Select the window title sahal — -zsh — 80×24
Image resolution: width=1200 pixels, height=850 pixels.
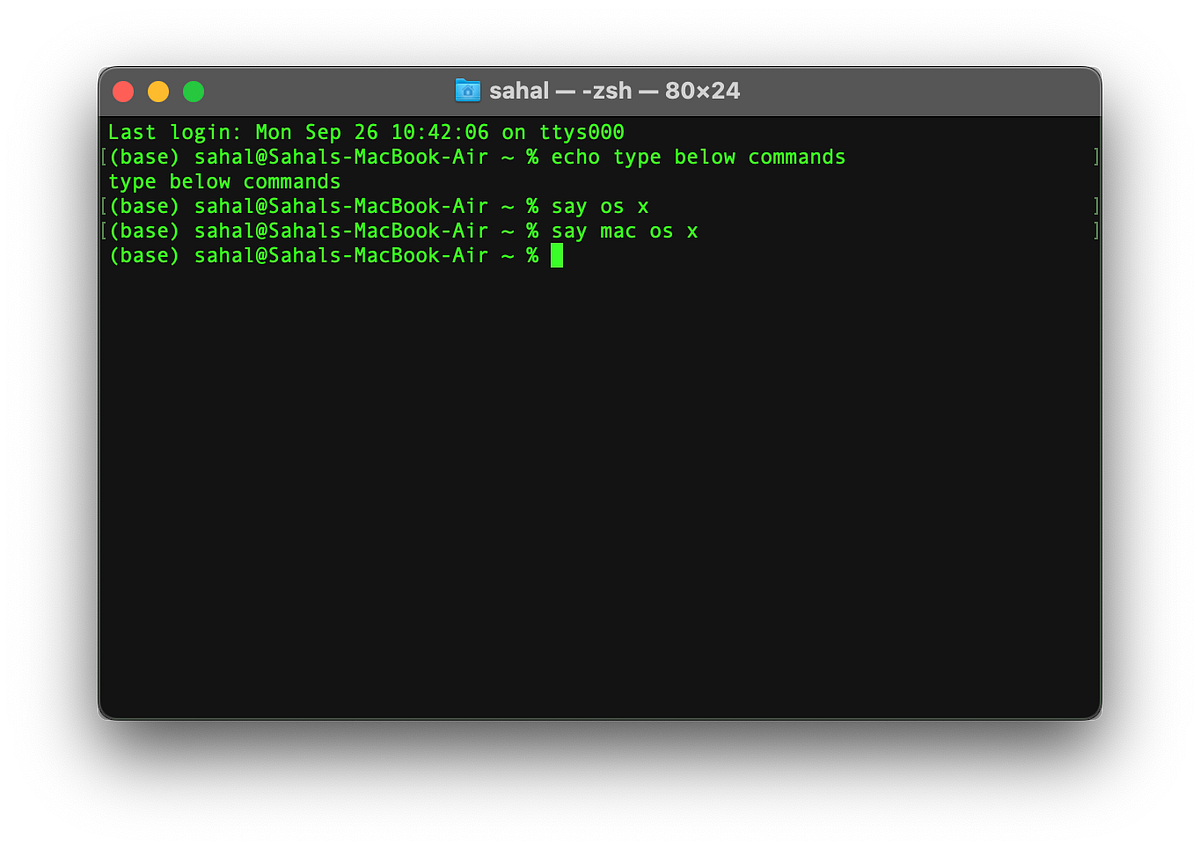(613, 90)
